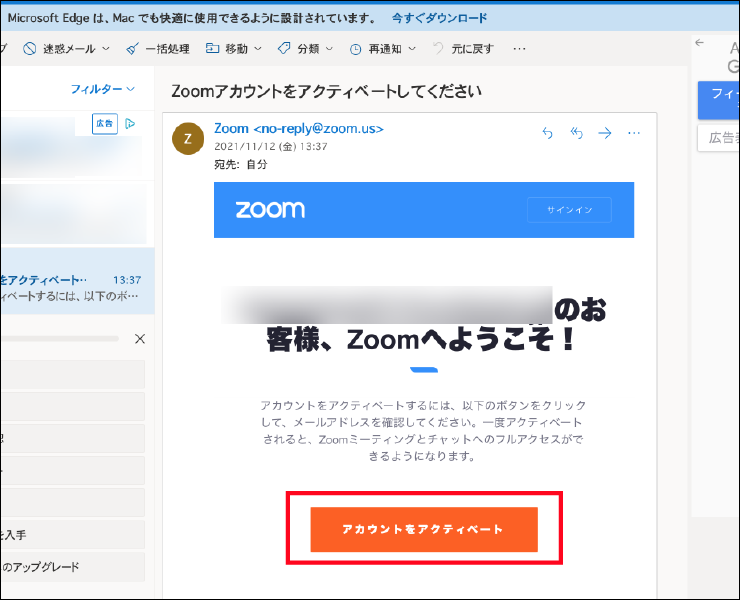
Task: Click the zoom logo in the banner
Action: pyautogui.click(x=270, y=210)
